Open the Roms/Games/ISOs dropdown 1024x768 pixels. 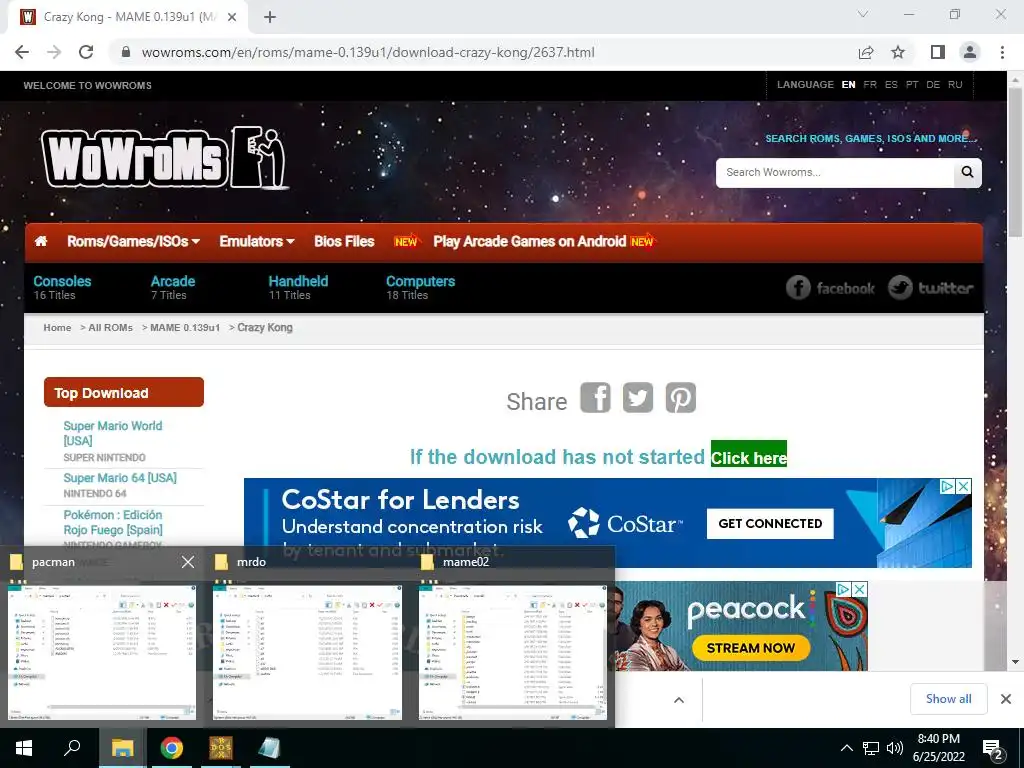click(133, 242)
